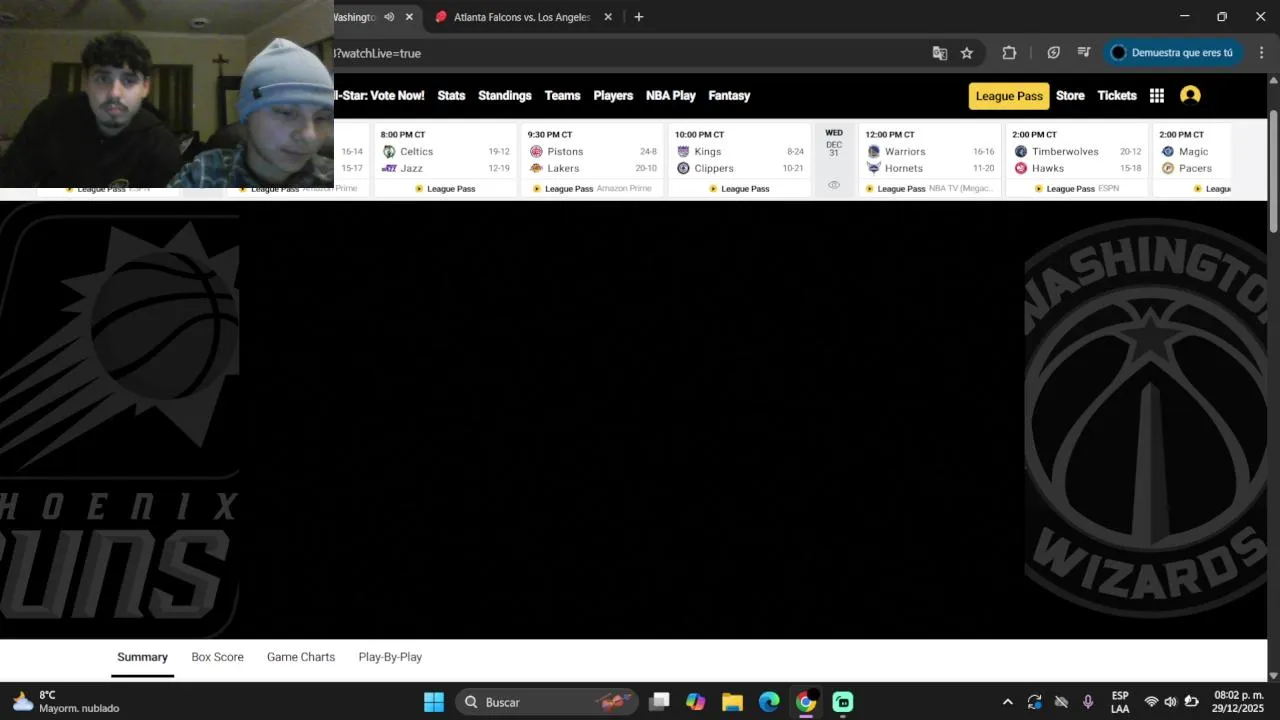Click League Pass on Warriors-Hornets card
Image resolution: width=1280 pixels, height=720 pixels.
(895, 189)
